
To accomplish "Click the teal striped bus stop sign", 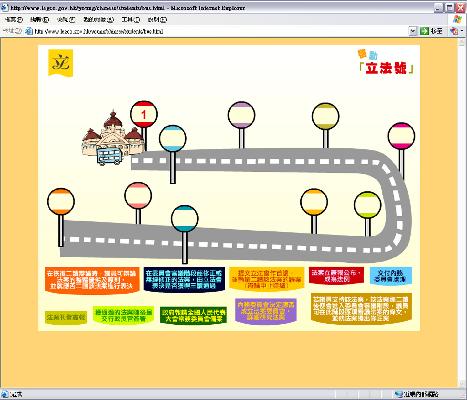I will [185, 219].
